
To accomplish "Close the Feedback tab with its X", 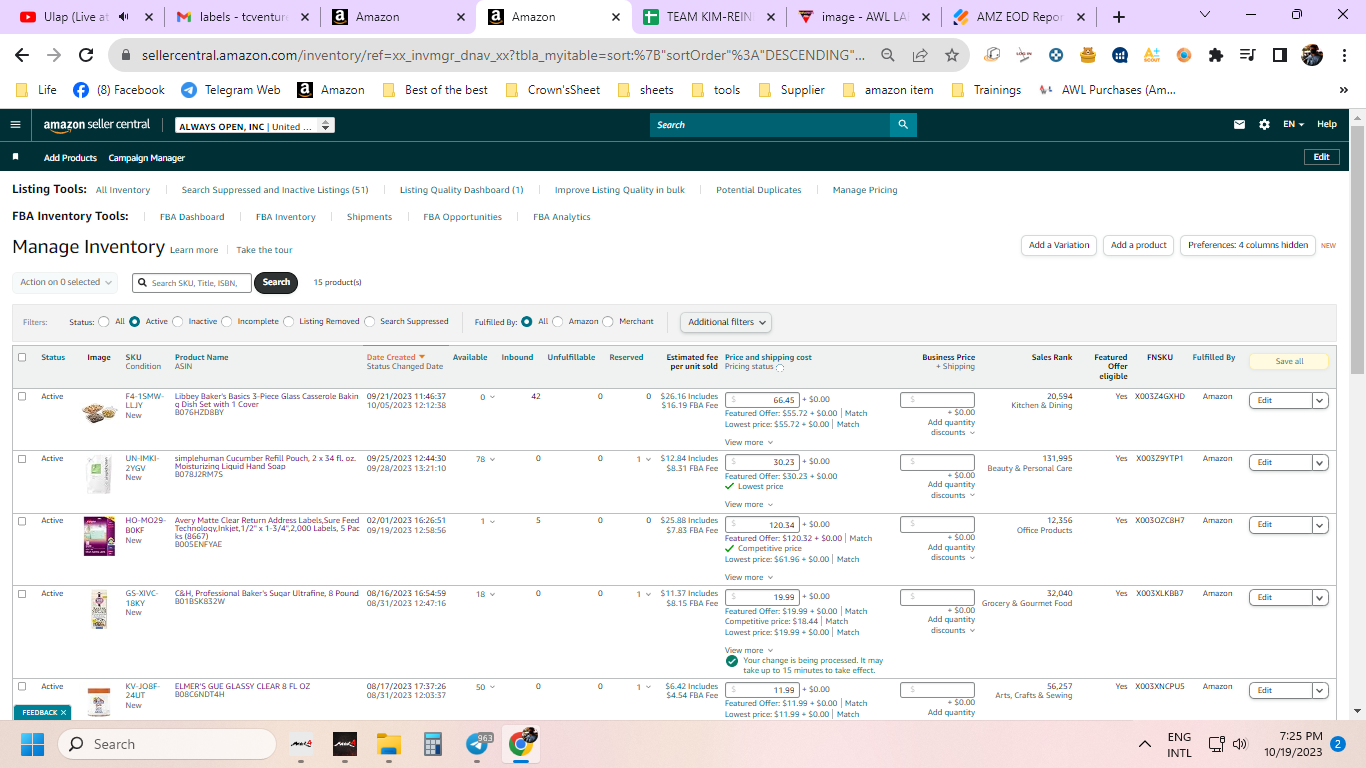I will pyautogui.click(x=63, y=712).
